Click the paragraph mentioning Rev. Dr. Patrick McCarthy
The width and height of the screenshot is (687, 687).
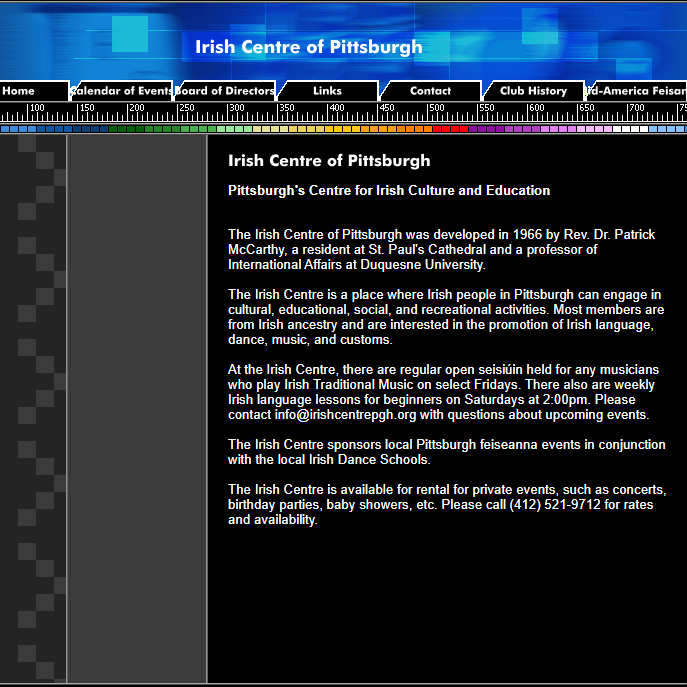pos(441,249)
